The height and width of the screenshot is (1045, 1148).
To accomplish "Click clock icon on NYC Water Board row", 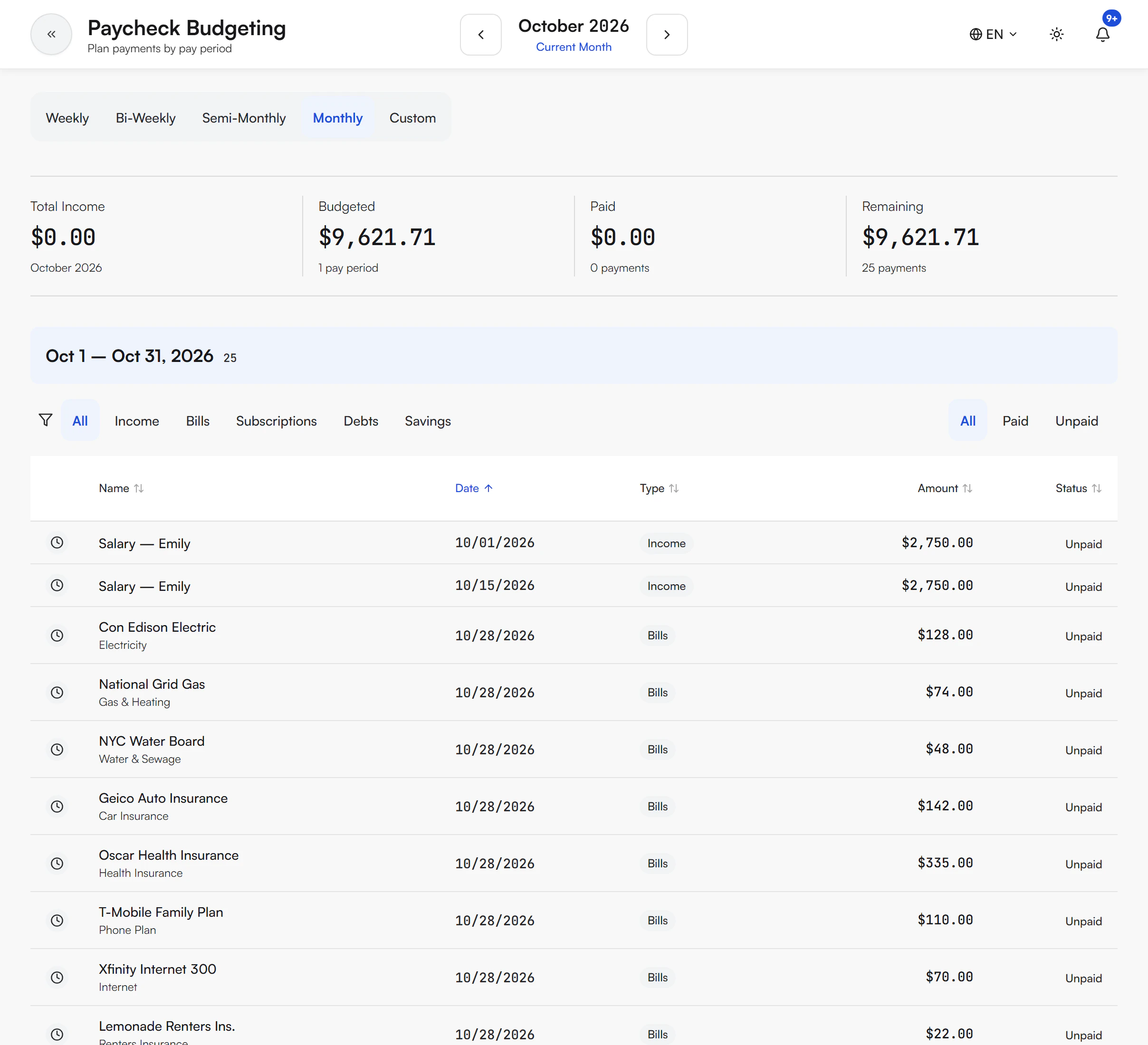I will [x=57, y=749].
